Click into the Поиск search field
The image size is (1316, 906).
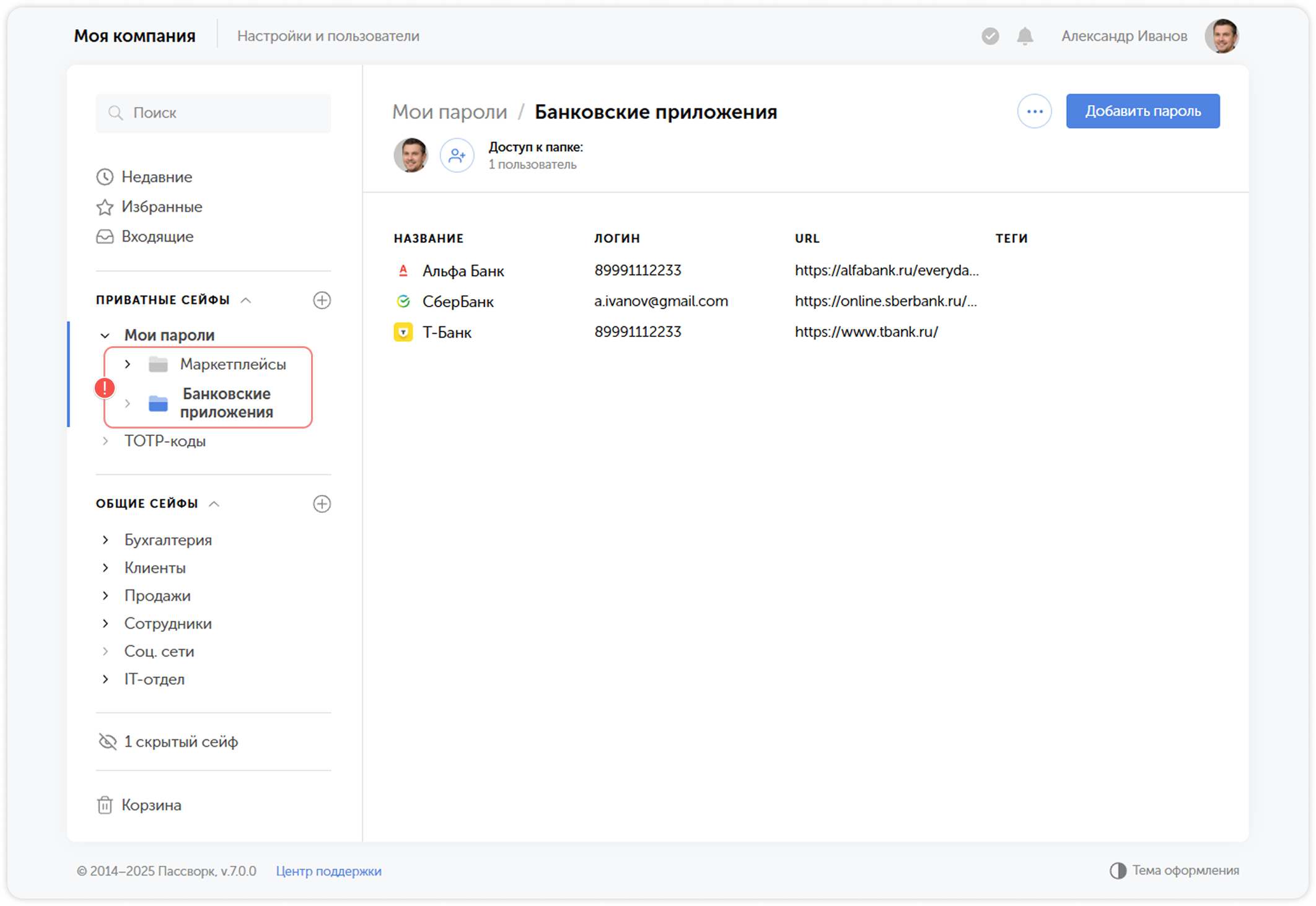[x=213, y=113]
